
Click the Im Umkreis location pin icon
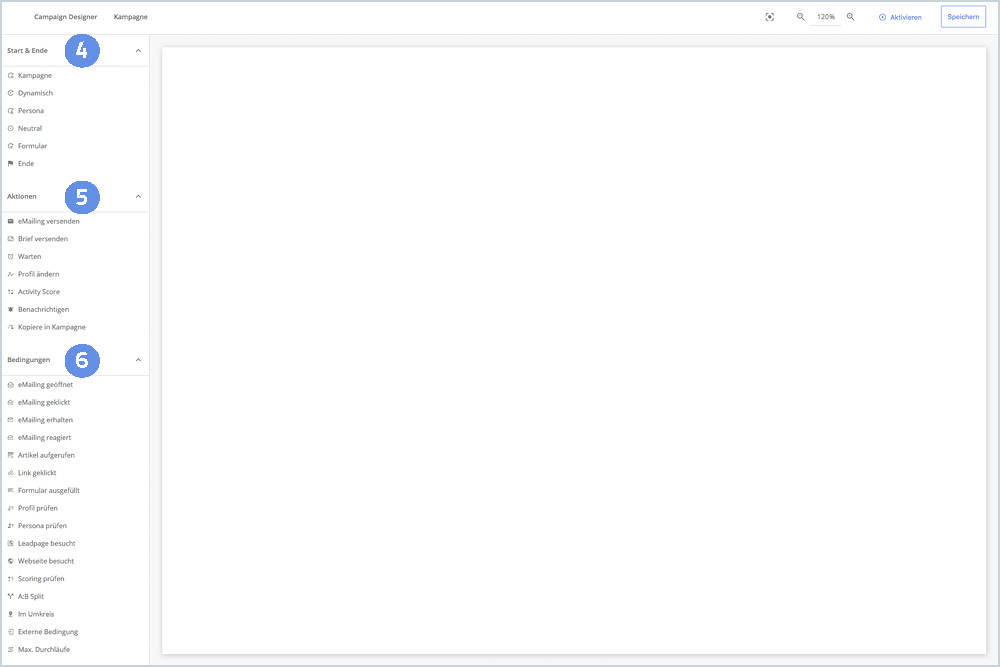tap(10, 614)
